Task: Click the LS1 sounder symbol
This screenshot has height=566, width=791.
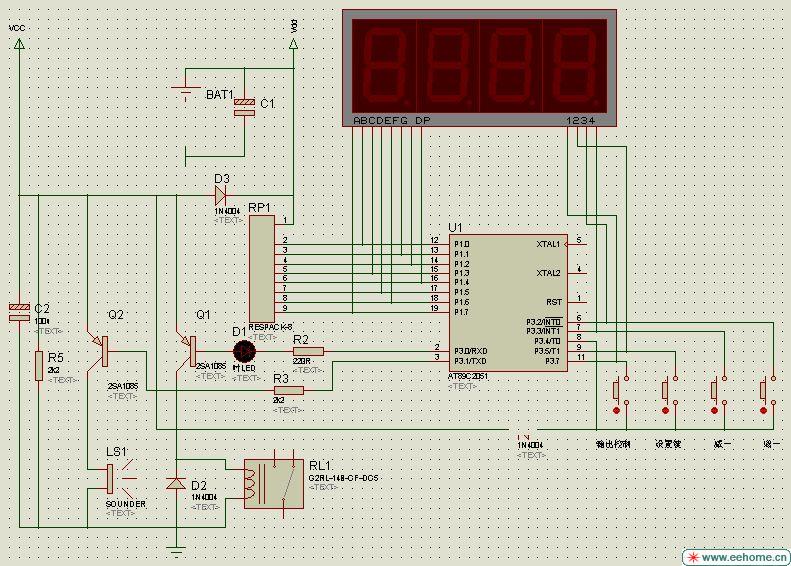Action: [119, 478]
